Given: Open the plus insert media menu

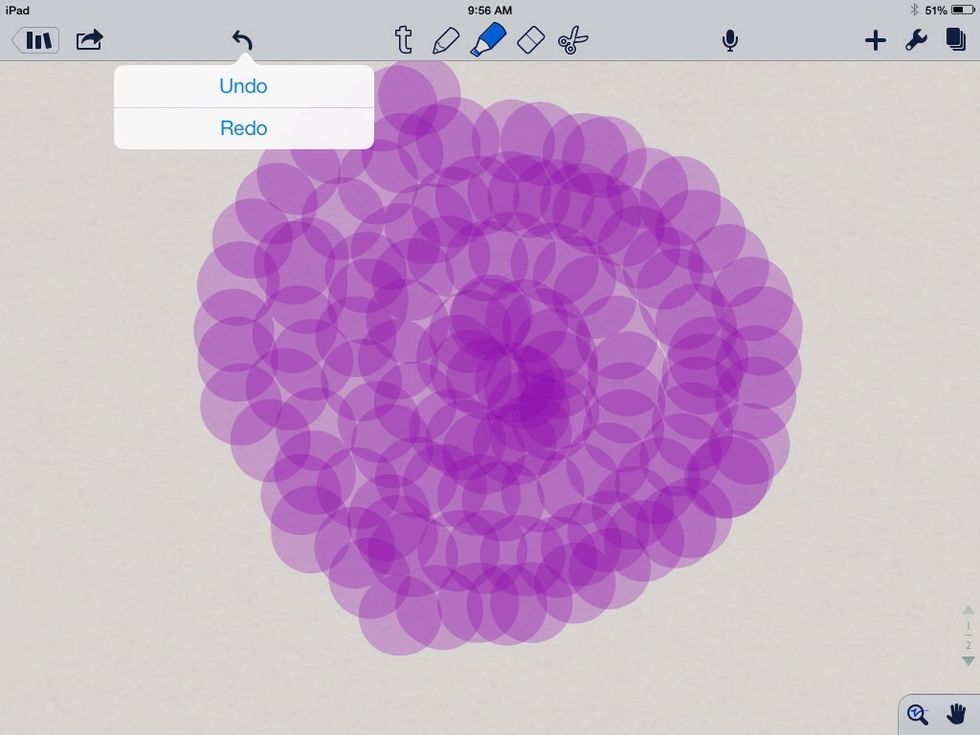Looking at the screenshot, I should (875, 40).
